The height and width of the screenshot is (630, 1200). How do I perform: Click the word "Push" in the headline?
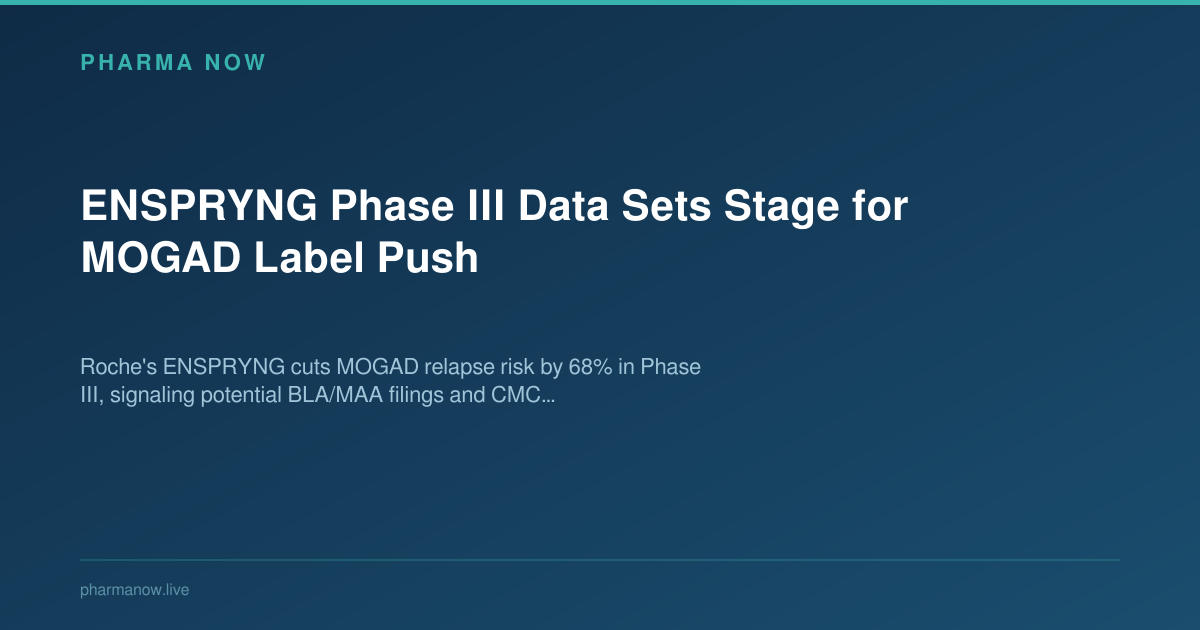coord(428,258)
